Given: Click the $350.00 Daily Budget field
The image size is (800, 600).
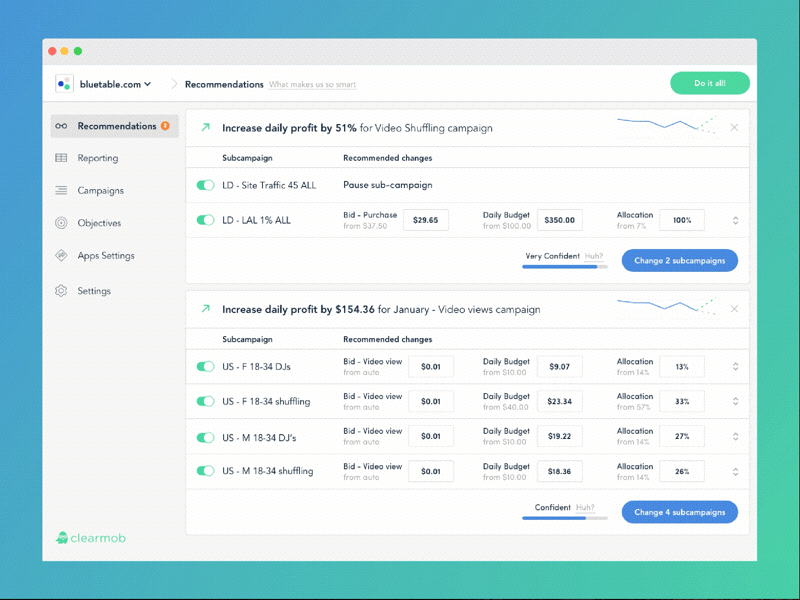Looking at the screenshot, I should point(560,220).
